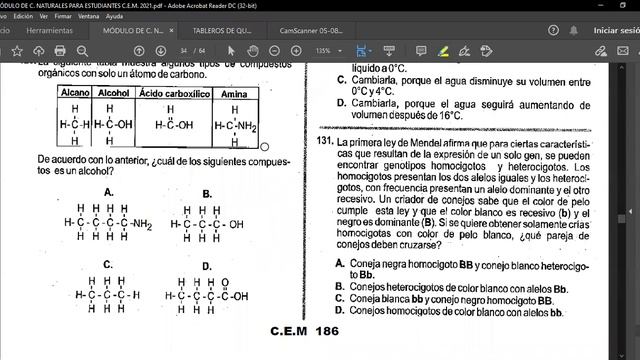Viewport: 640px width, 360px height.
Task: Click the scrollbar up arrow
Action: coord(622,67)
